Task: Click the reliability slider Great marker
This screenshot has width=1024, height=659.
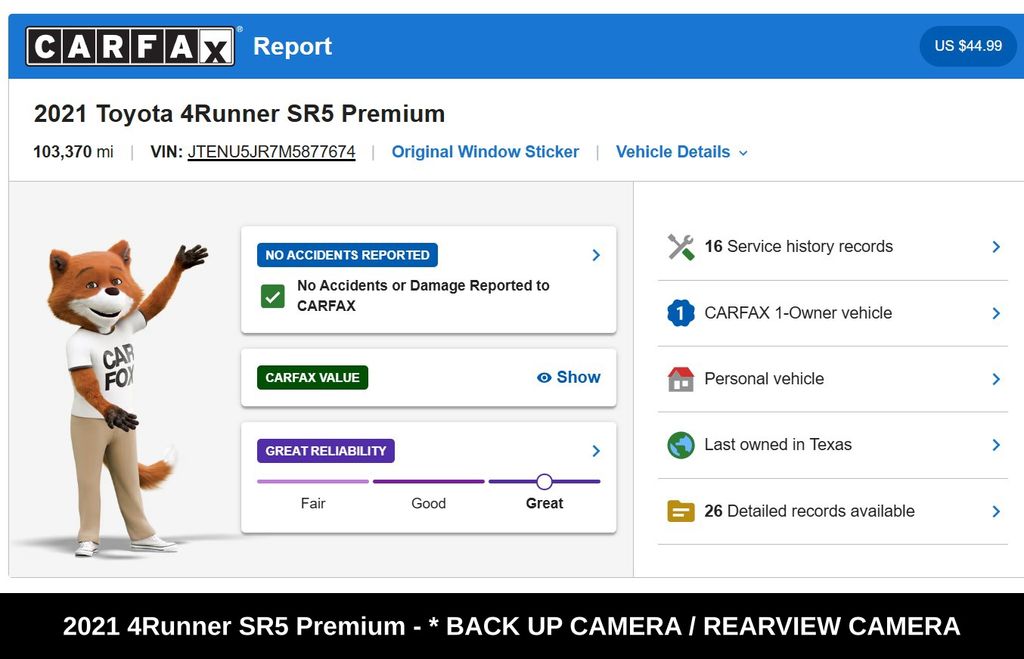Action: click(544, 482)
